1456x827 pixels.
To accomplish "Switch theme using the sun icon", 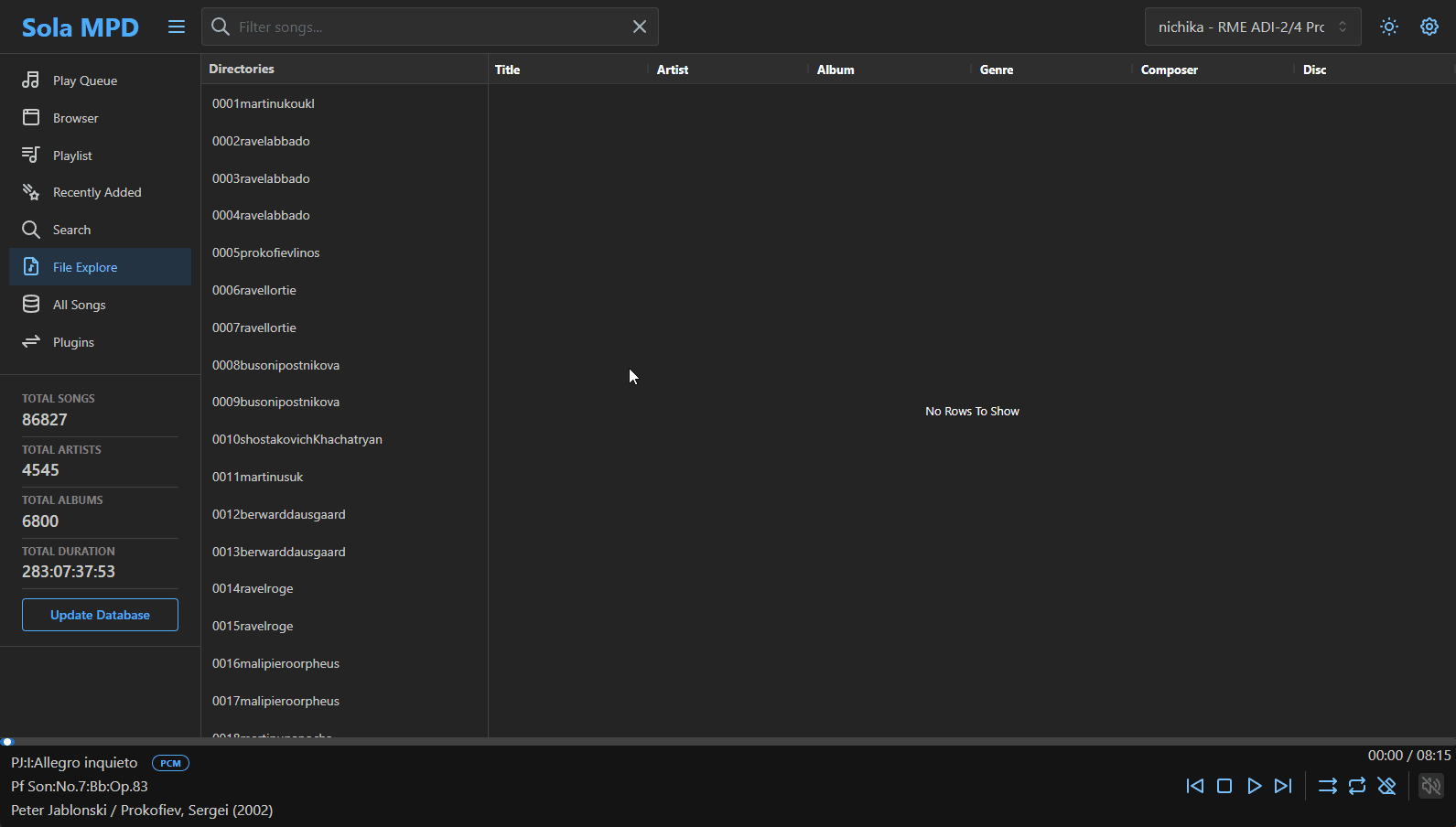I will point(1389,27).
